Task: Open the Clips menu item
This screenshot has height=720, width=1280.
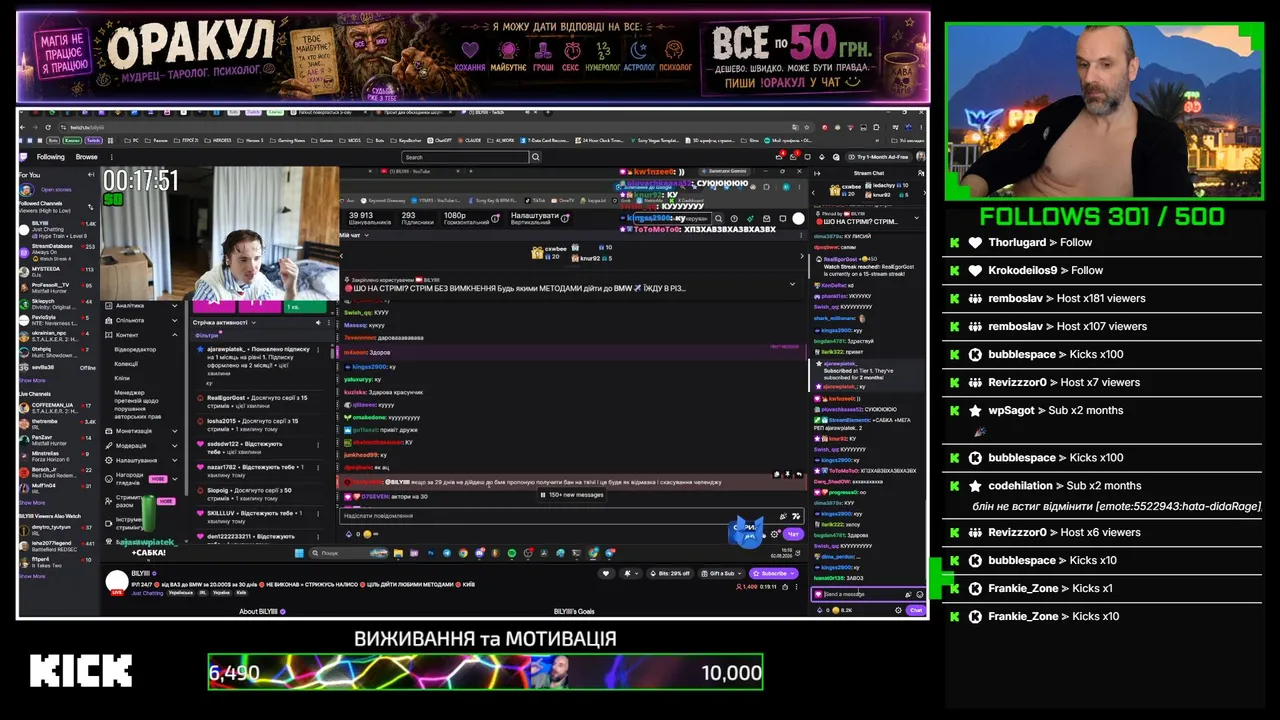Action: 122,378
